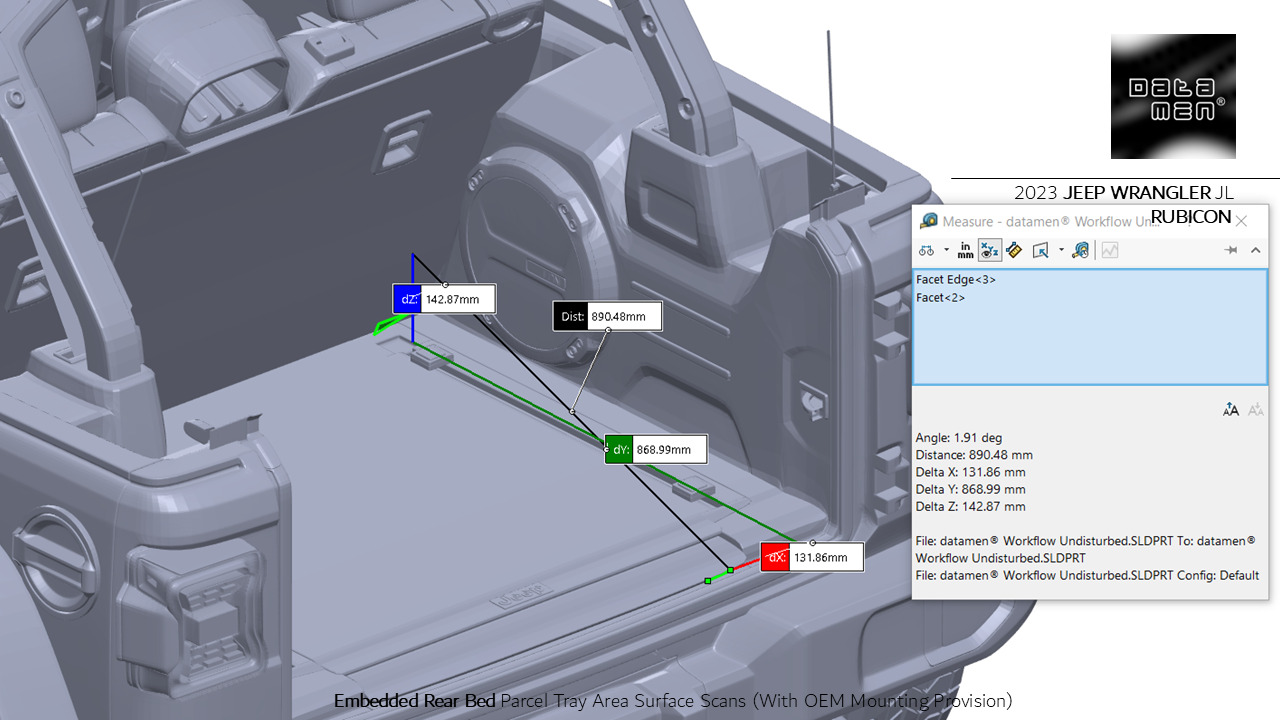Click the Dist 890.48mm callout
Image resolution: width=1280 pixels, height=720 pixels.
pyautogui.click(x=607, y=317)
